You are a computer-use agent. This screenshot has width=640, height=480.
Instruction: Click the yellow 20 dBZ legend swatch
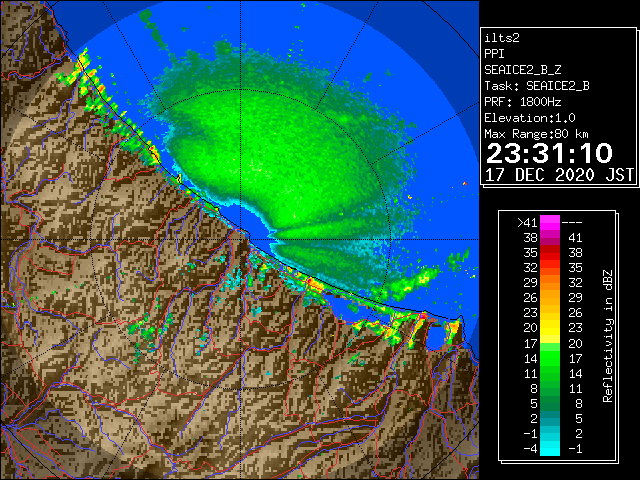550,328
